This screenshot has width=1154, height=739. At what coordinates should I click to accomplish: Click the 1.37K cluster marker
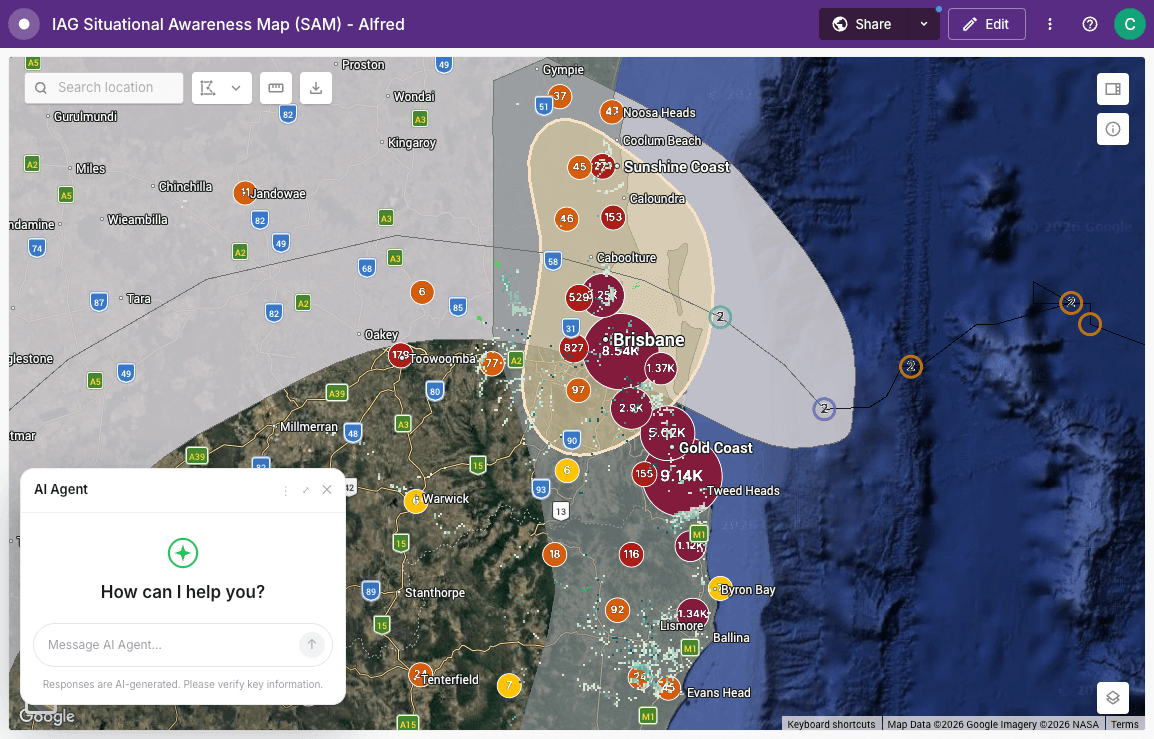[660, 368]
